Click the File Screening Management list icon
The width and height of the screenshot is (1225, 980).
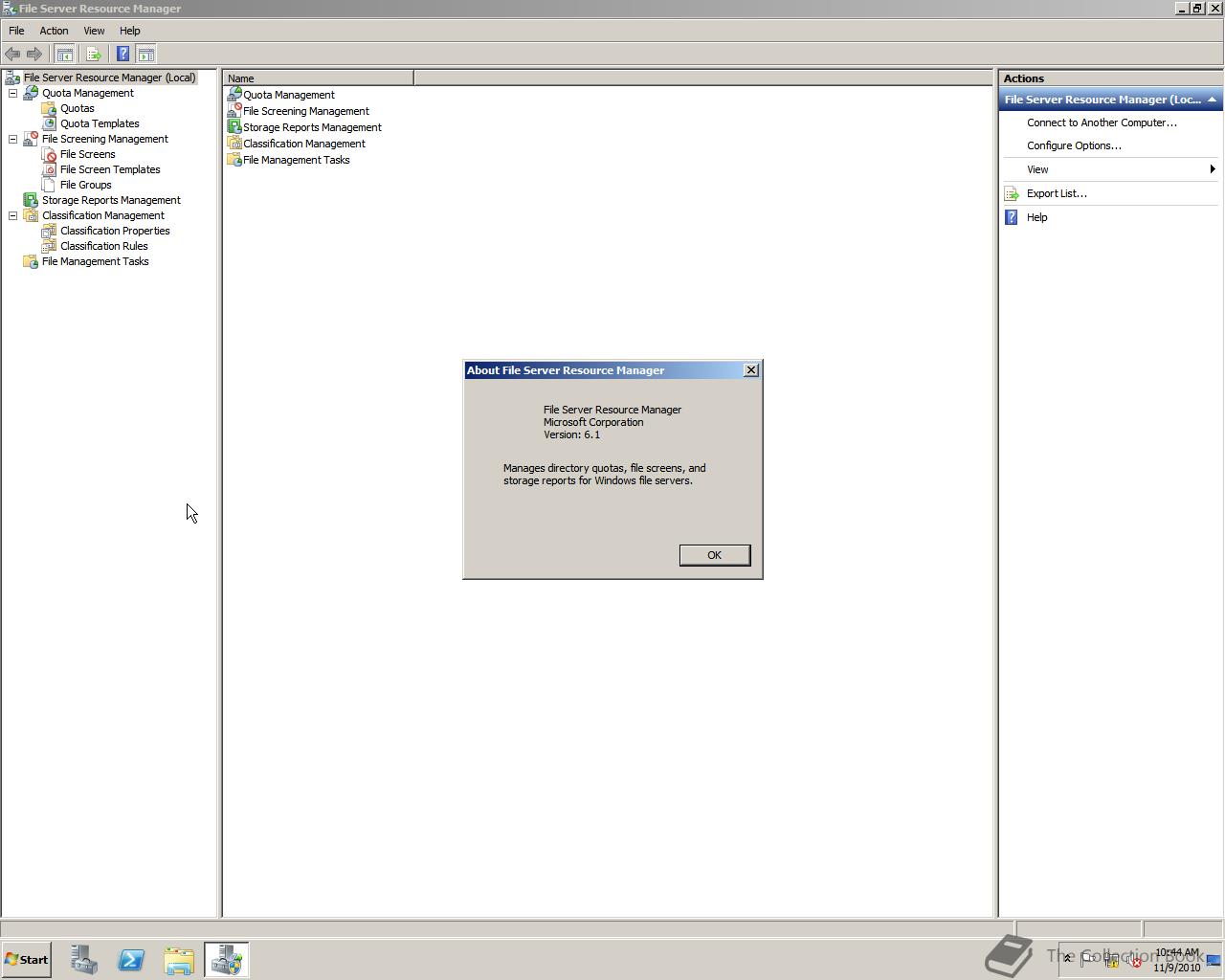[x=234, y=111]
